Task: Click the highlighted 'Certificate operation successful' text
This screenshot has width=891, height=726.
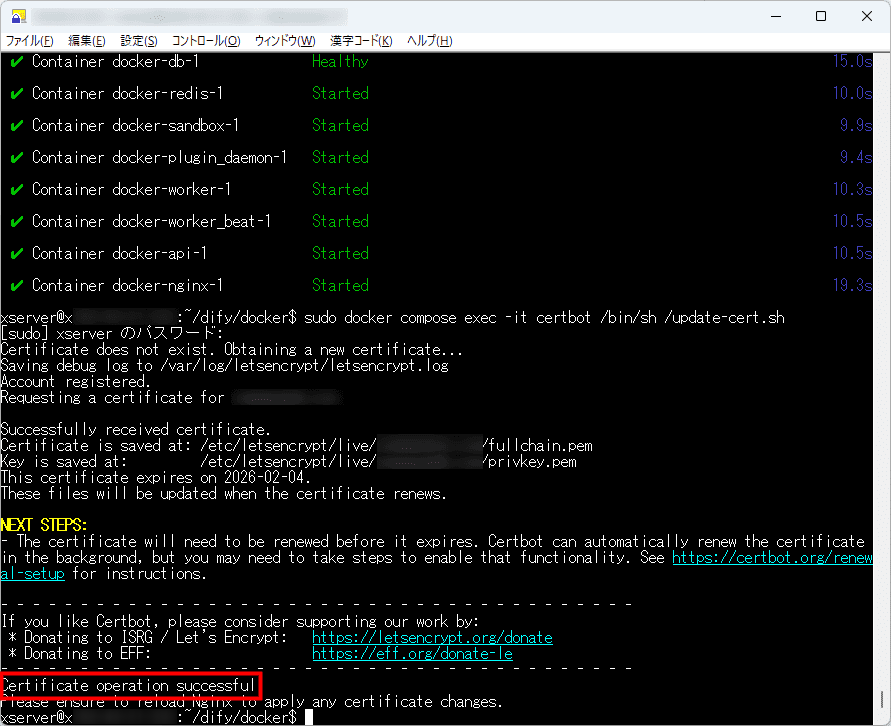Action: pos(129,685)
